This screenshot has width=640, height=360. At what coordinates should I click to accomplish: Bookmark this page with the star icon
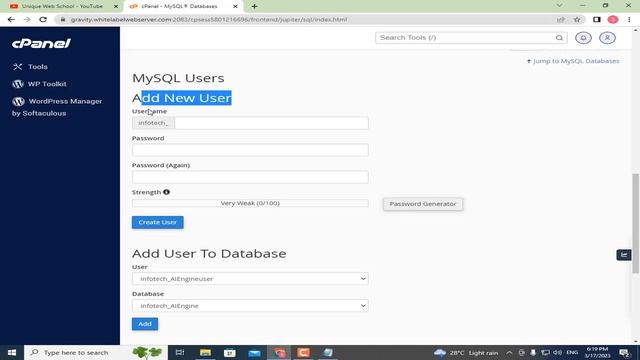tap(577, 19)
